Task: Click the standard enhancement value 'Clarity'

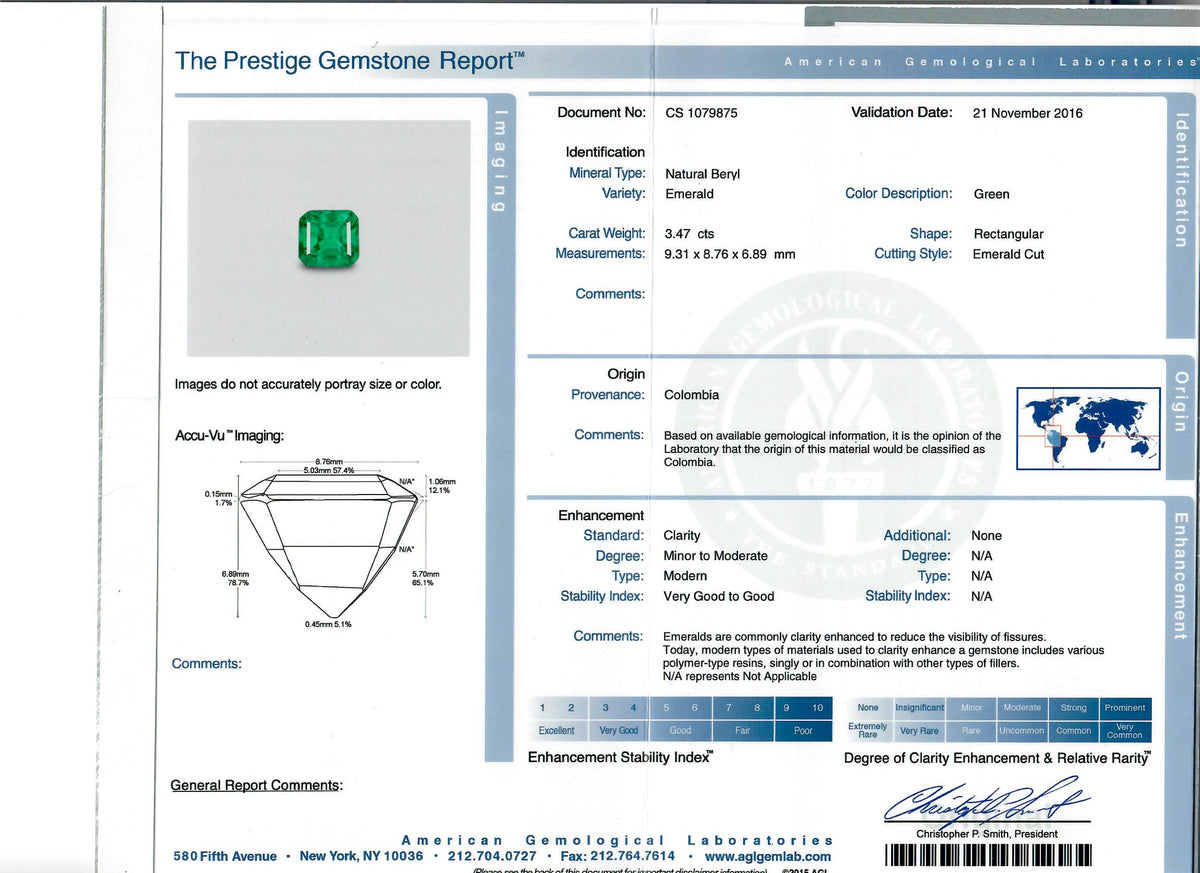Action: pos(682,536)
